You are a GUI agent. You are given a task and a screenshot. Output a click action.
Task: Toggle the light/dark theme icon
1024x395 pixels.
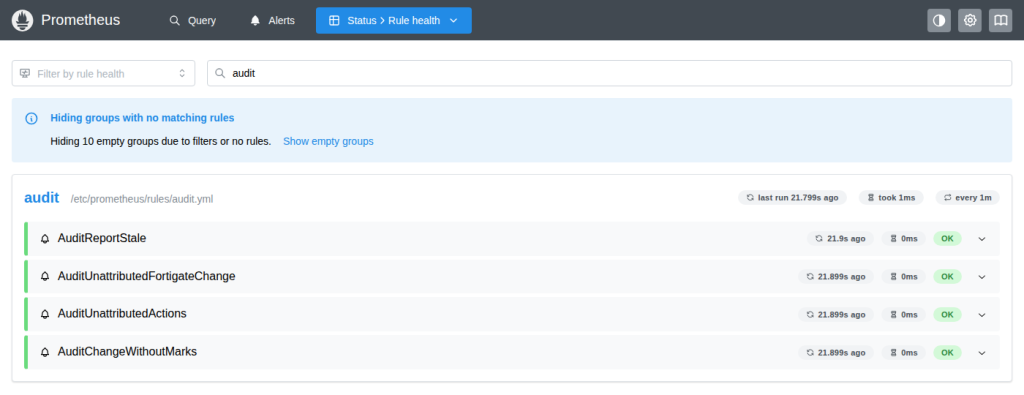(939, 20)
